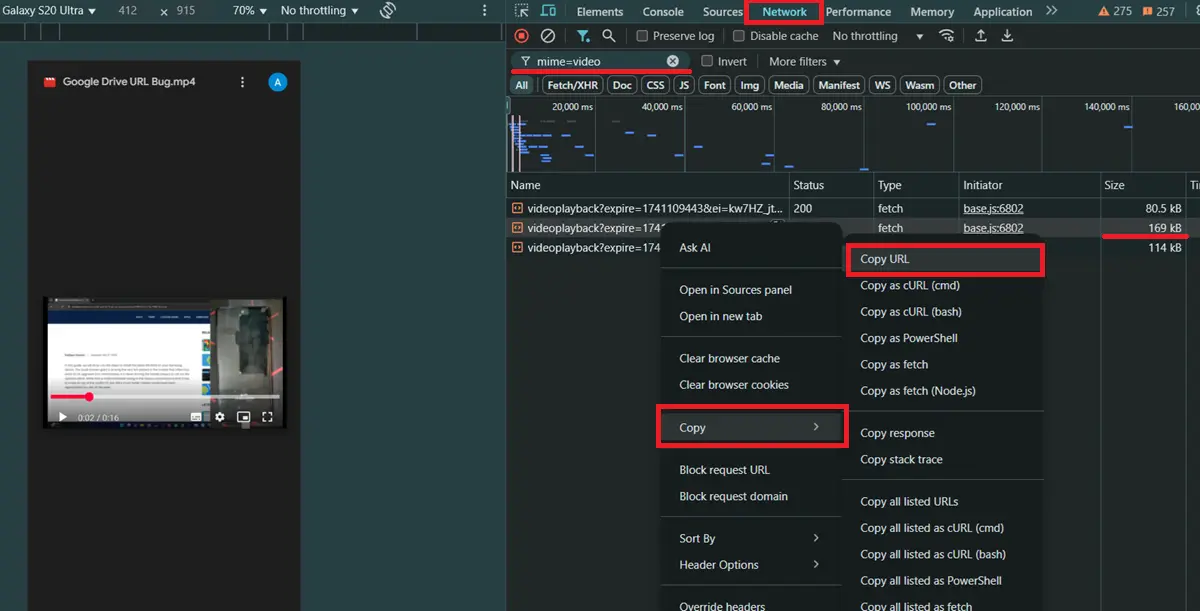Image resolution: width=1200 pixels, height=611 pixels.
Task: Enable the Preserve log checkbox
Action: 643,36
